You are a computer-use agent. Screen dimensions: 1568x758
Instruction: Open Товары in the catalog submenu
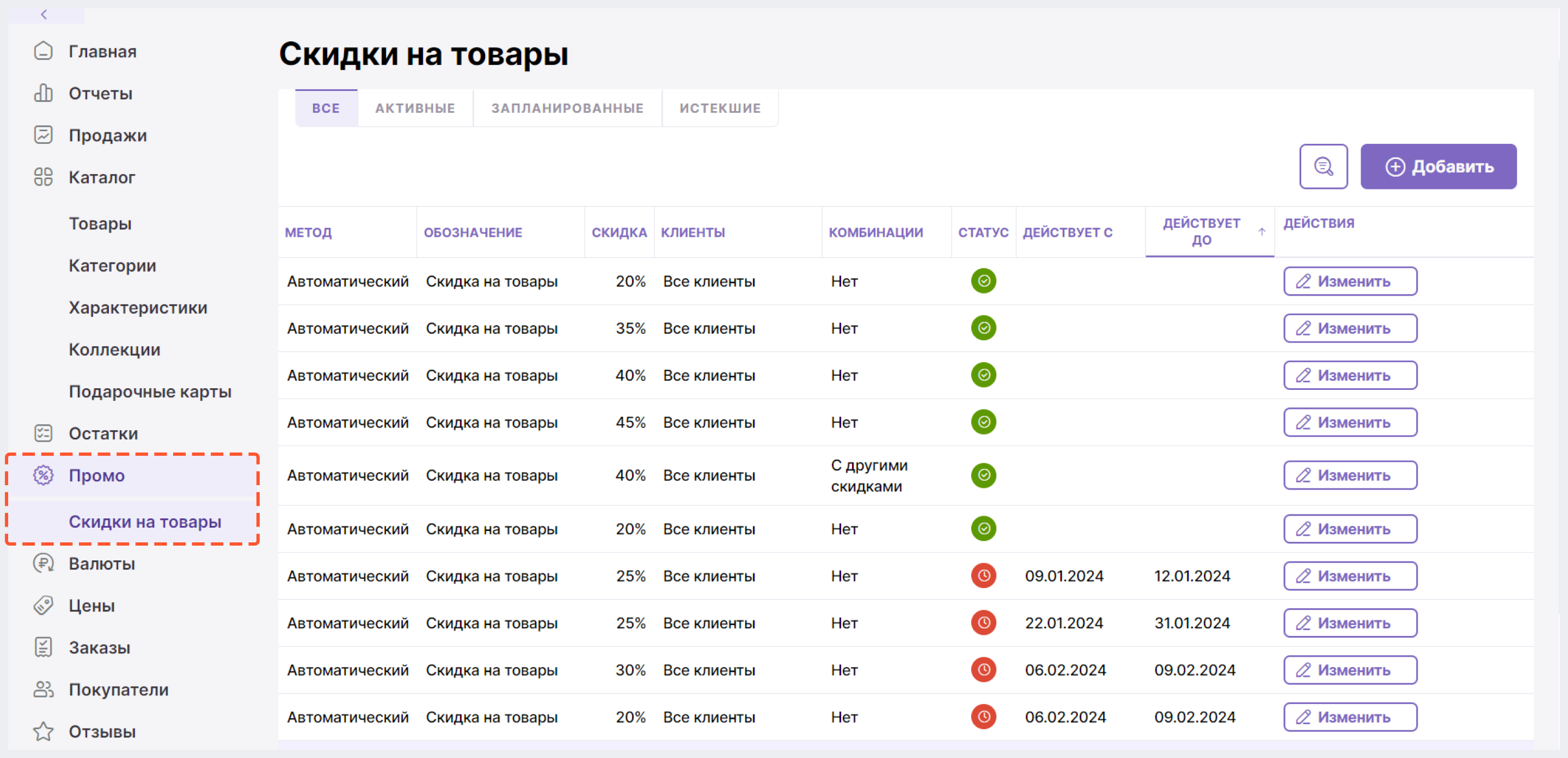[100, 223]
